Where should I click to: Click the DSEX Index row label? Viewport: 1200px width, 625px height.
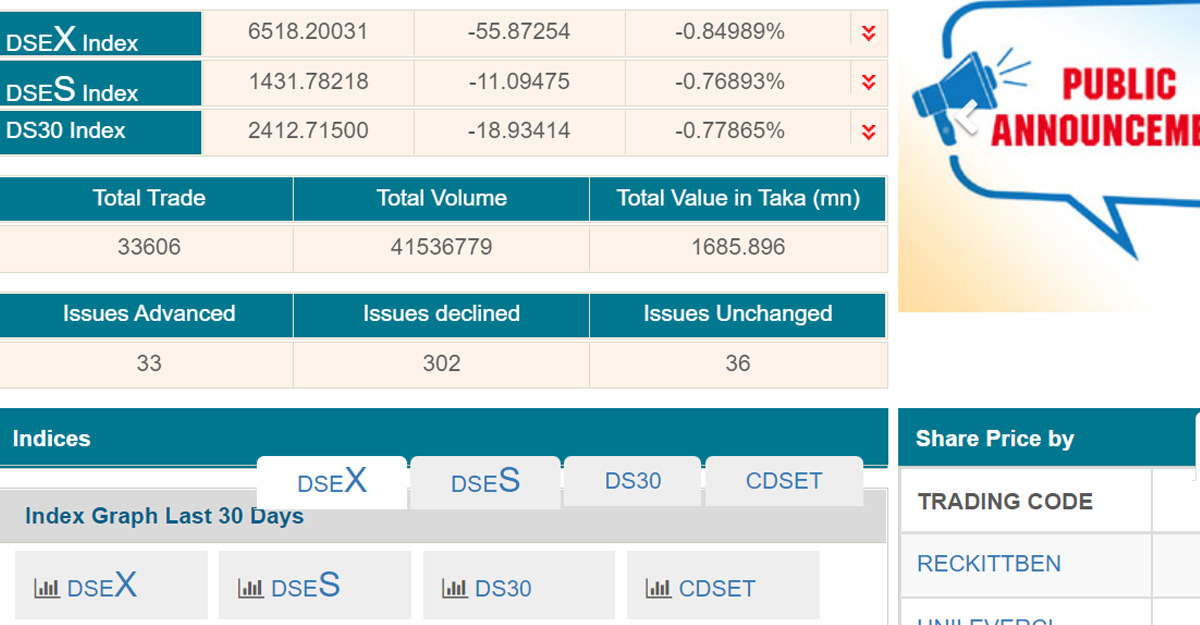pos(72,40)
